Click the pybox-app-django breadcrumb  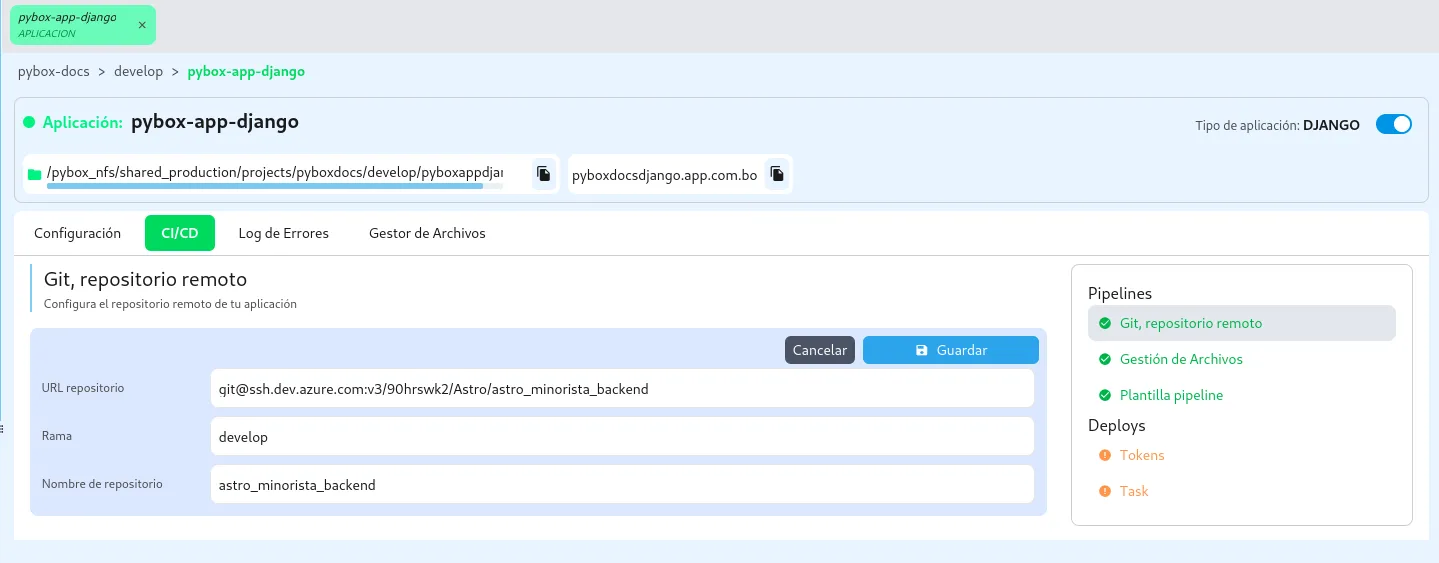[246, 72]
